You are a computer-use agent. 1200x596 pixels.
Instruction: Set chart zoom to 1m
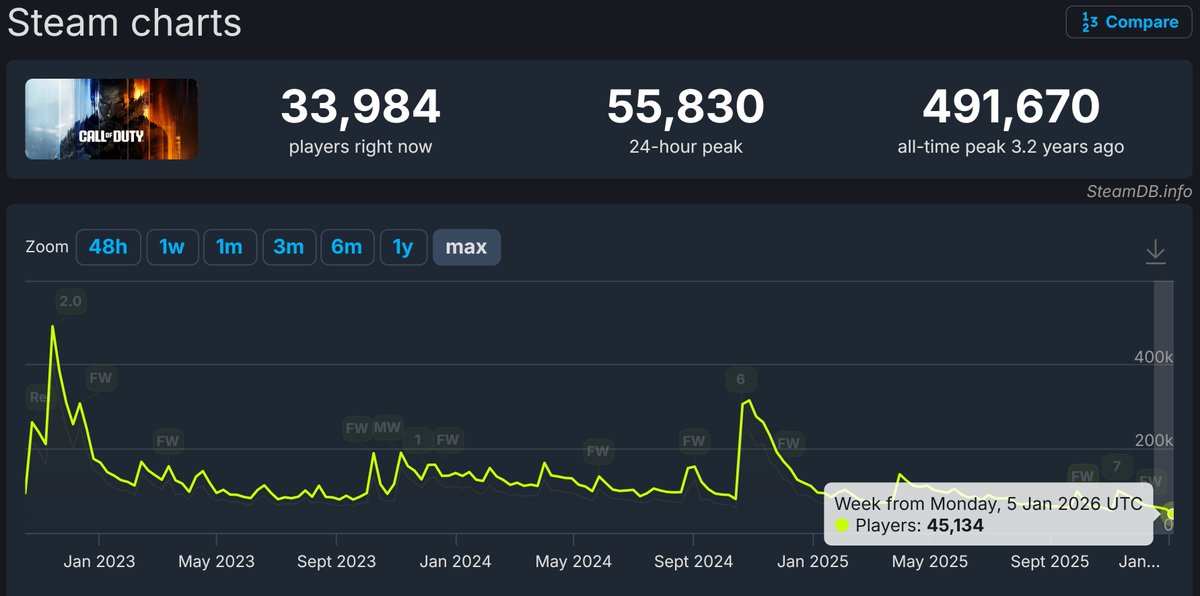coord(230,247)
